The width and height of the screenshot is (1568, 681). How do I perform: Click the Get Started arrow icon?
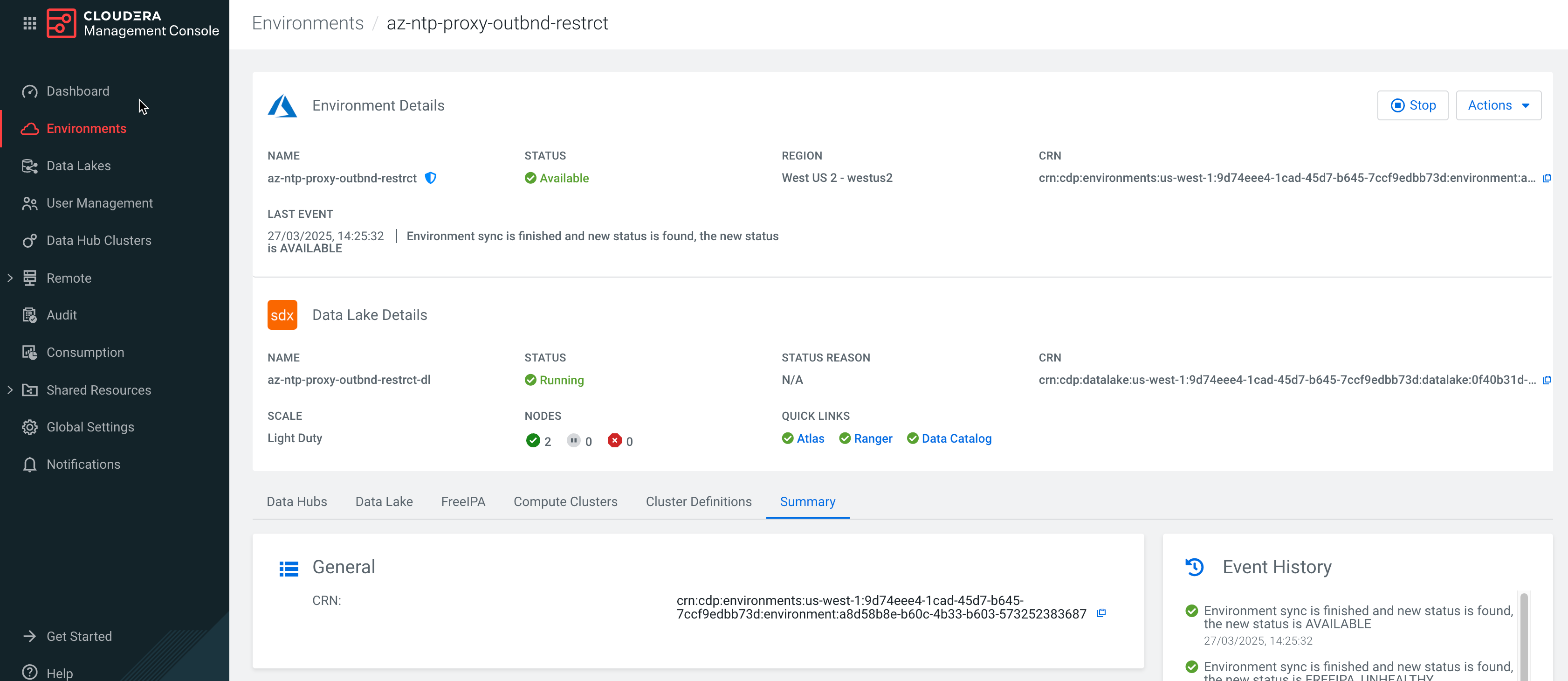click(x=29, y=636)
